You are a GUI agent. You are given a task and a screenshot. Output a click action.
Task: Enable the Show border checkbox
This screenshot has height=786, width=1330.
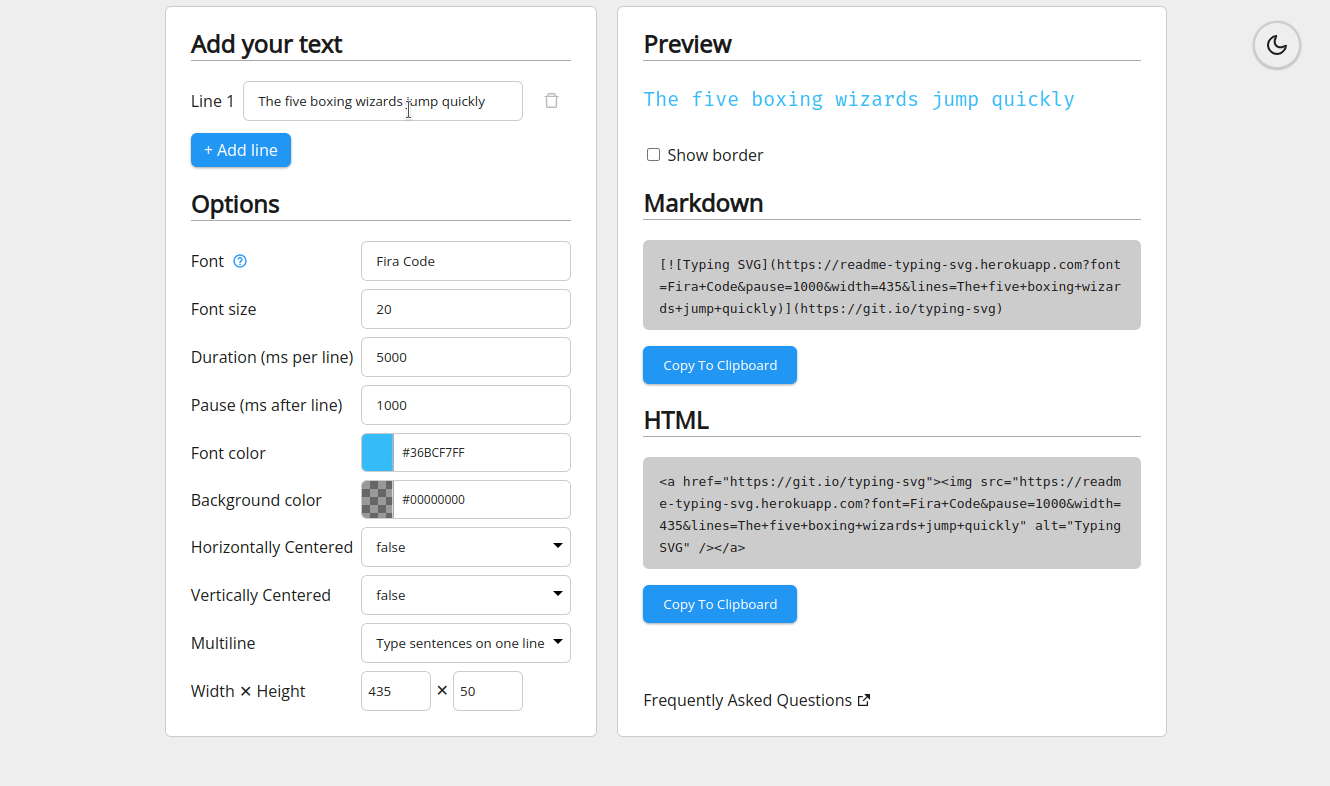click(x=653, y=154)
